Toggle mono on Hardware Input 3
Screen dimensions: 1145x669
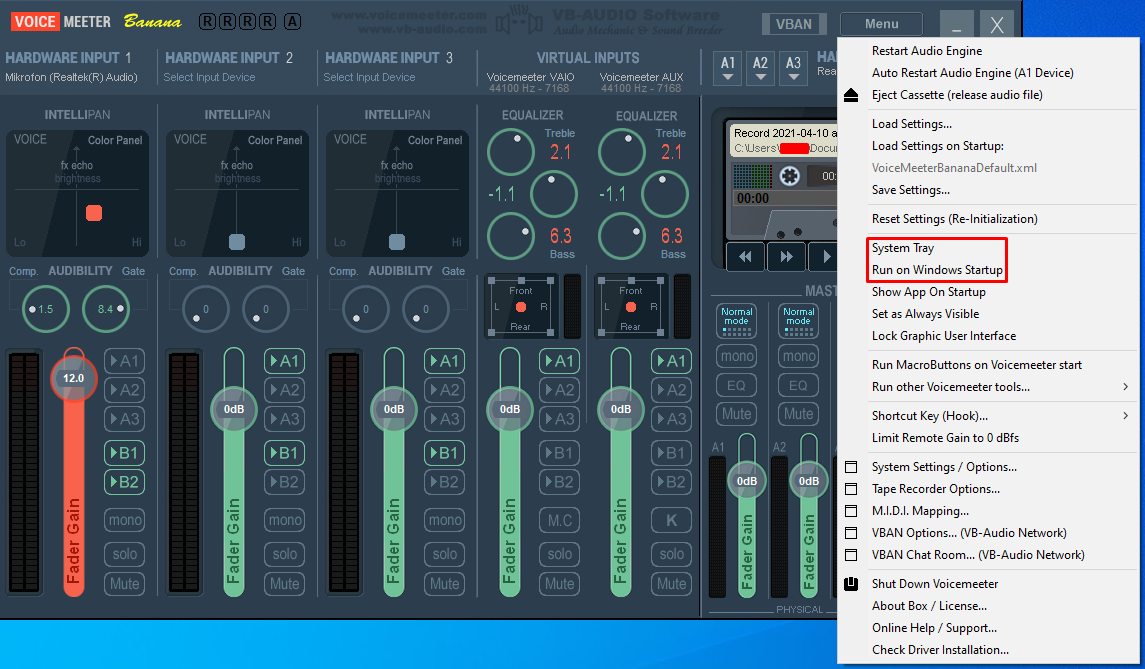coord(445,520)
